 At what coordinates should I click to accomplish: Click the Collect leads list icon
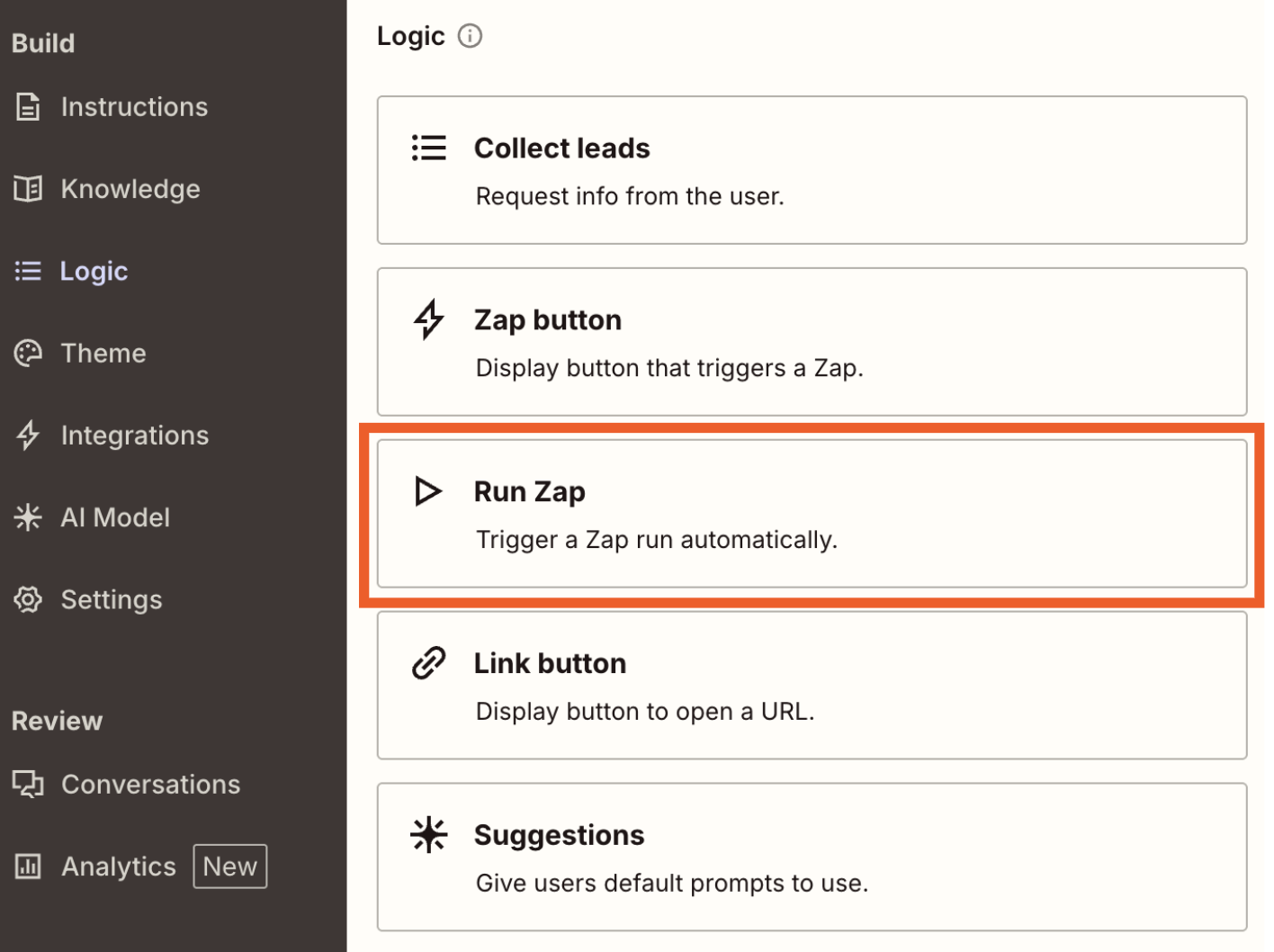(429, 148)
